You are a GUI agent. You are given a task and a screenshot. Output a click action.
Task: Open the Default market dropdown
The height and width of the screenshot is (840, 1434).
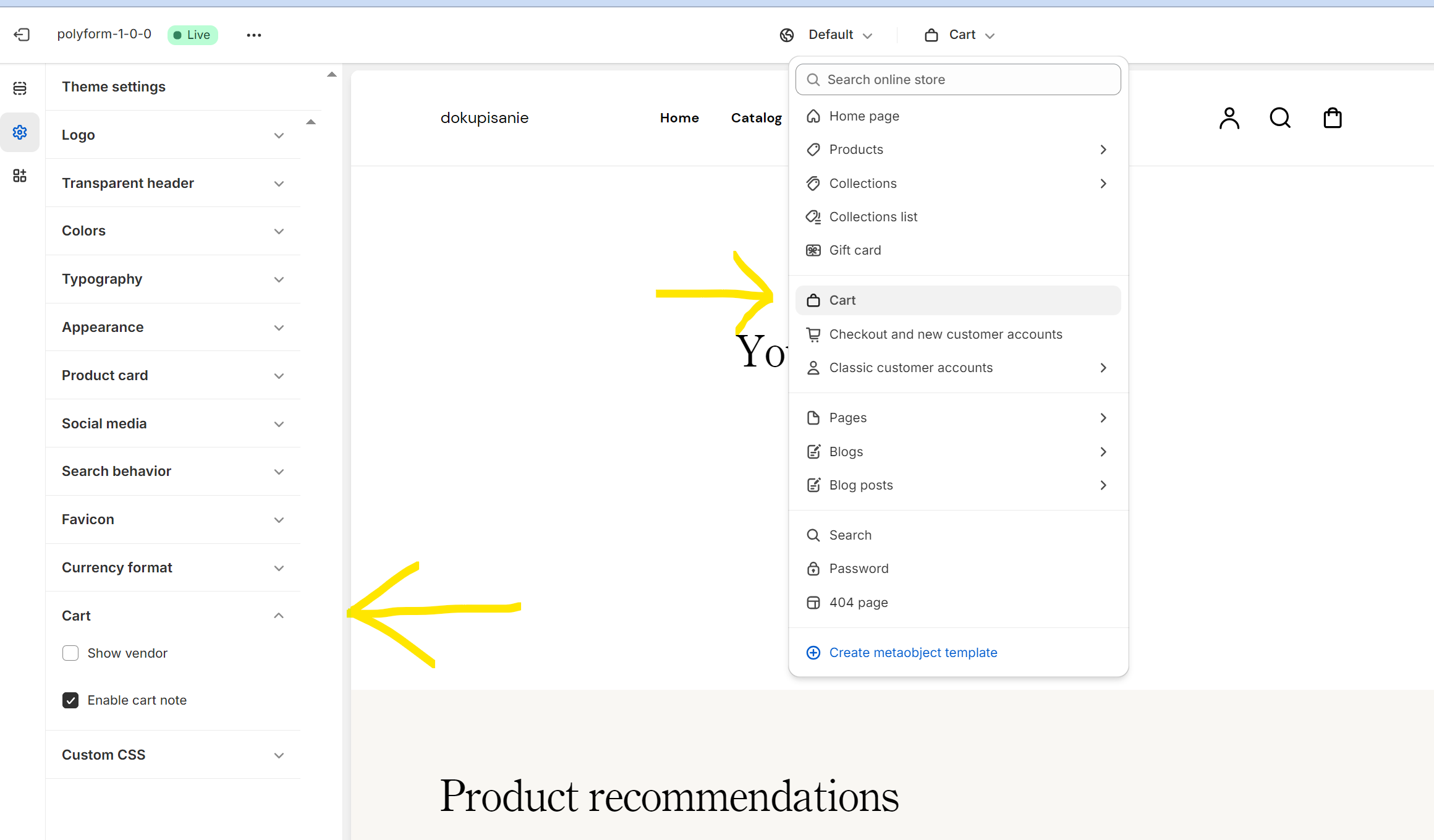[826, 35]
